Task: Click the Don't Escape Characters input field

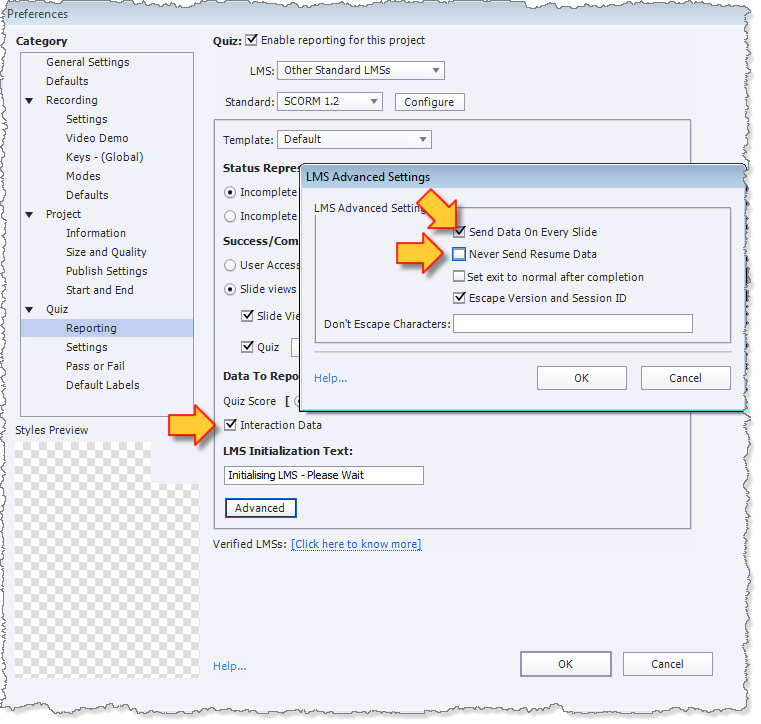Action: click(x=573, y=324)
